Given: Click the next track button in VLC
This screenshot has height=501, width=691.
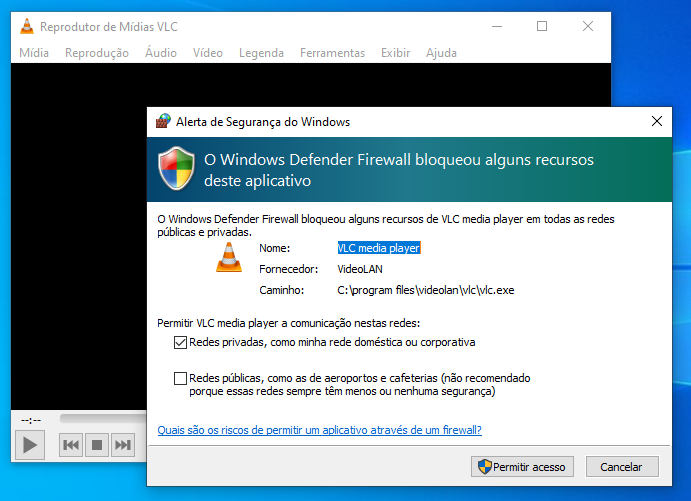Looking at the screenshot, I should 123,445.
